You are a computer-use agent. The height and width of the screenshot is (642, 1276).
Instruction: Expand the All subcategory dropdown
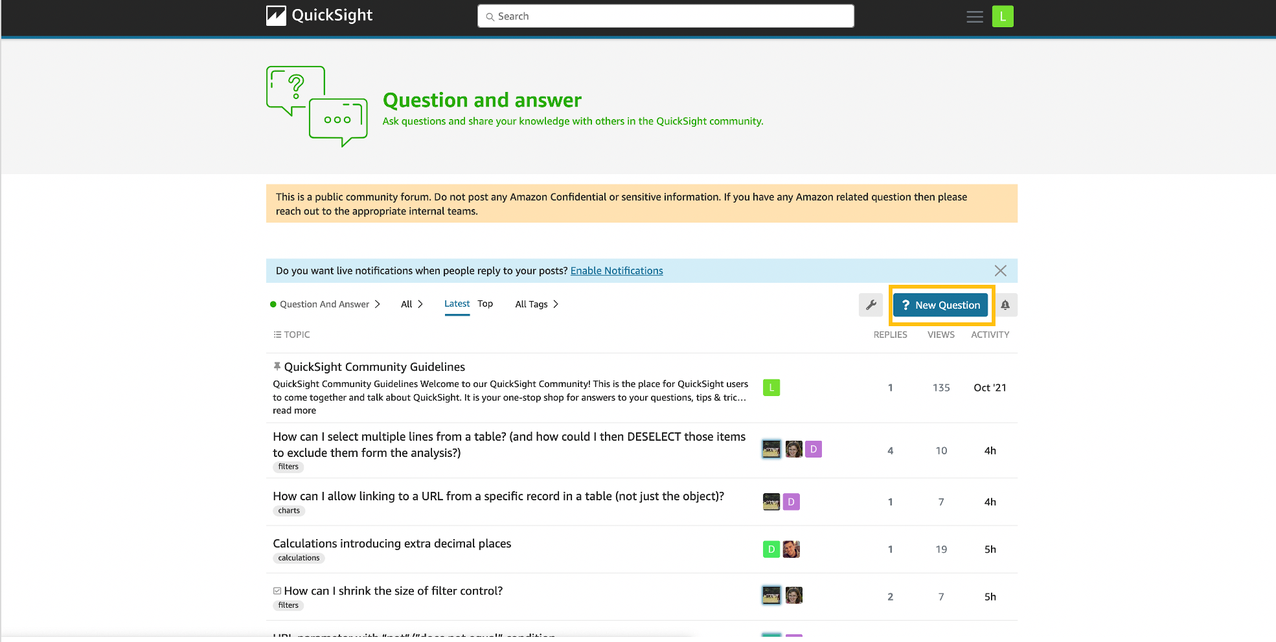point(412,304)
